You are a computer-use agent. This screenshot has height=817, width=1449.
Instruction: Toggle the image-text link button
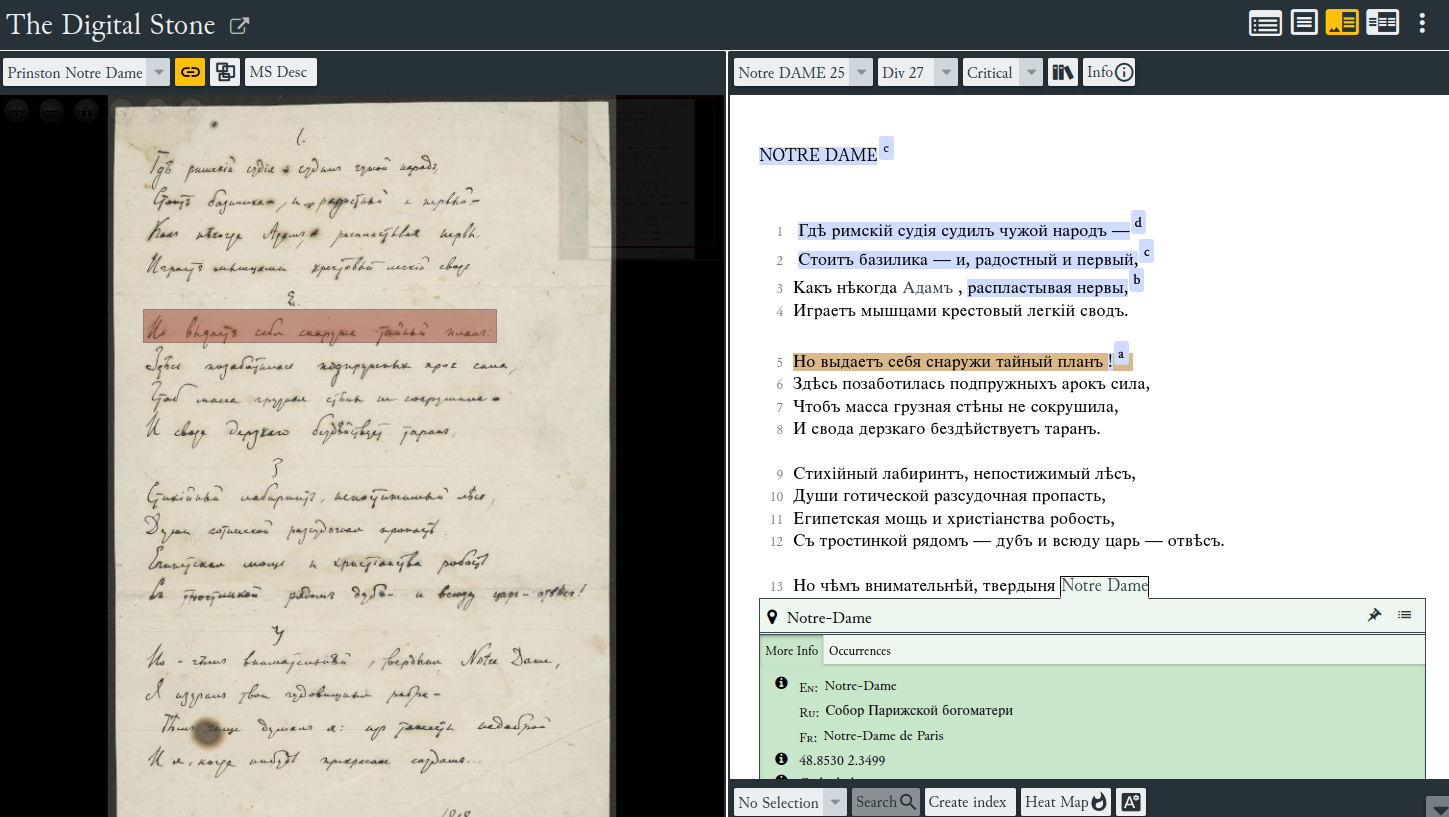coord(190,72)
